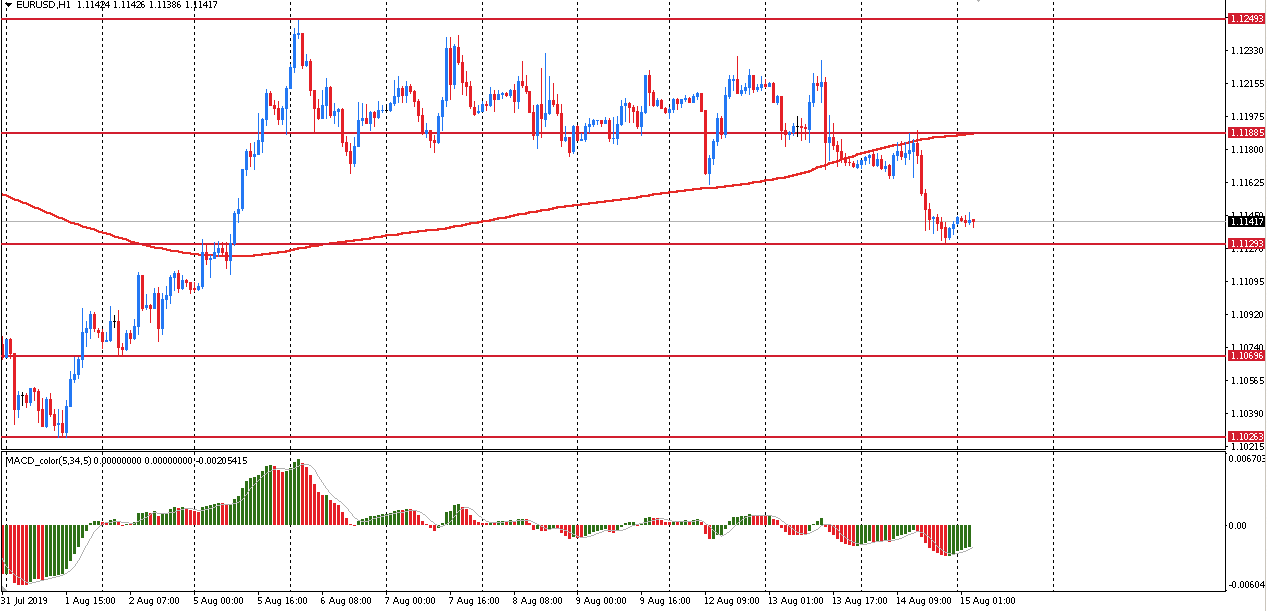The width and height of the screenshot is (1267, 611).
Task: Click the 1.10920 price scale value
Action: 1246,315
